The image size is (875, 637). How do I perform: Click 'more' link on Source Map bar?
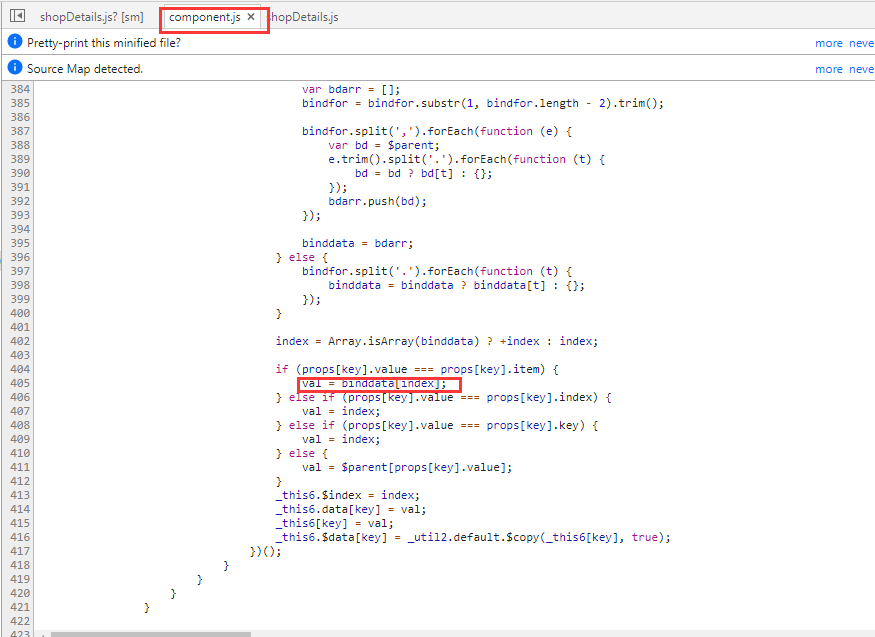click(x=829, y=69)
